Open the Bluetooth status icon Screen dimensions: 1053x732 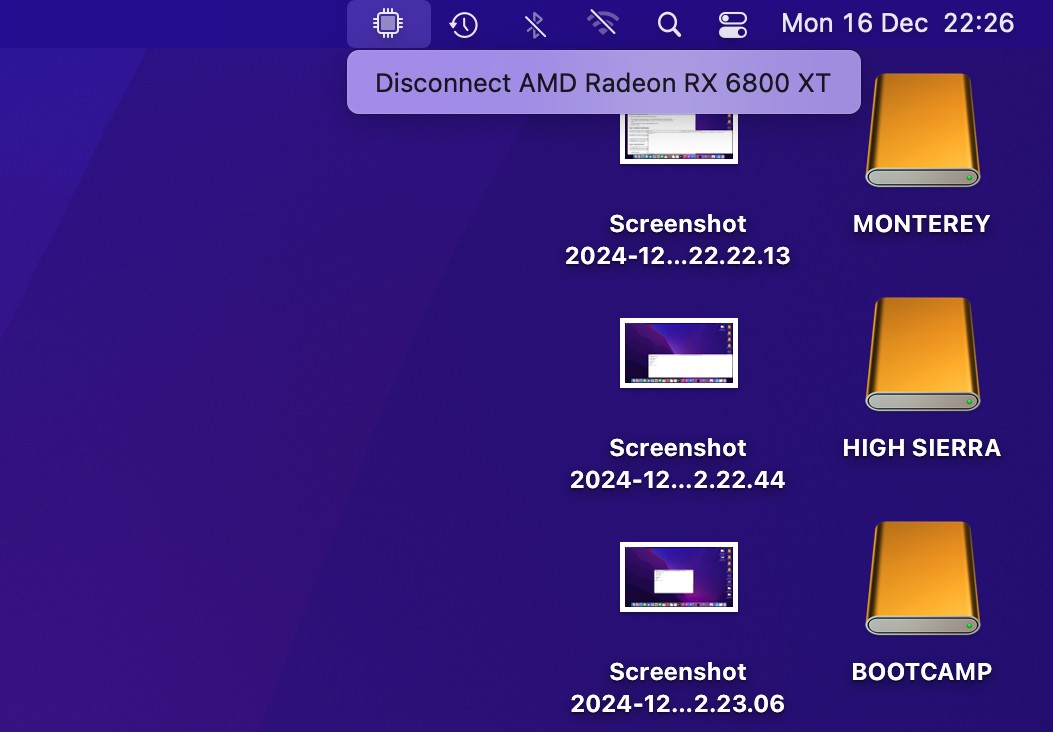[535, 25]
